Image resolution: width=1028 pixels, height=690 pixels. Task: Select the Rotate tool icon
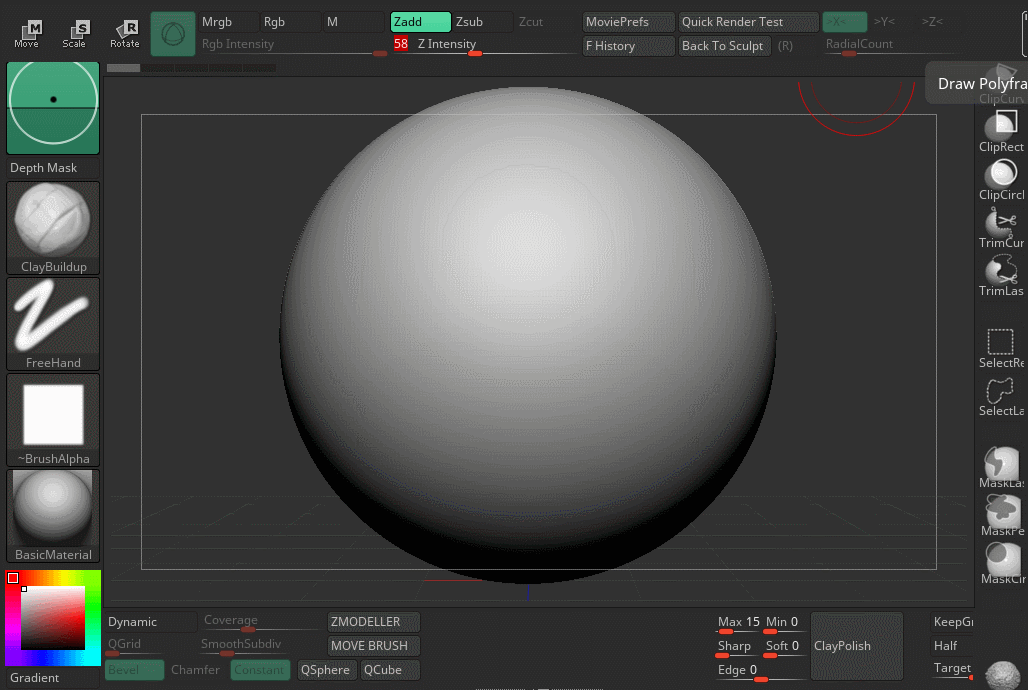pos(125,33)
